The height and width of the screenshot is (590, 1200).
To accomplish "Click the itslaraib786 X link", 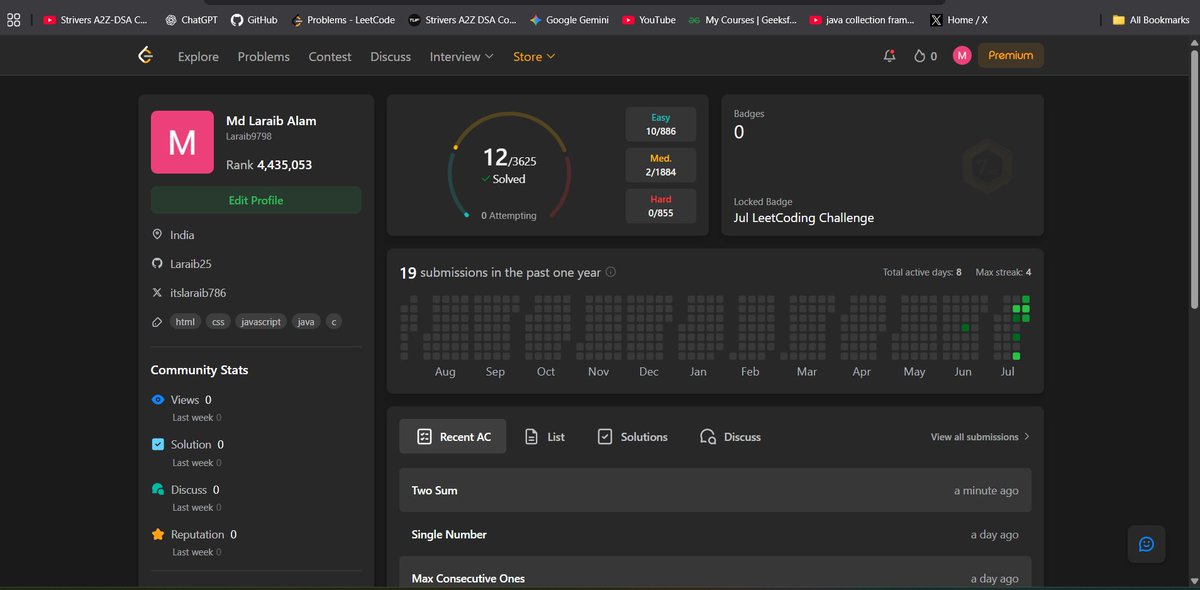I will [198, 293].
